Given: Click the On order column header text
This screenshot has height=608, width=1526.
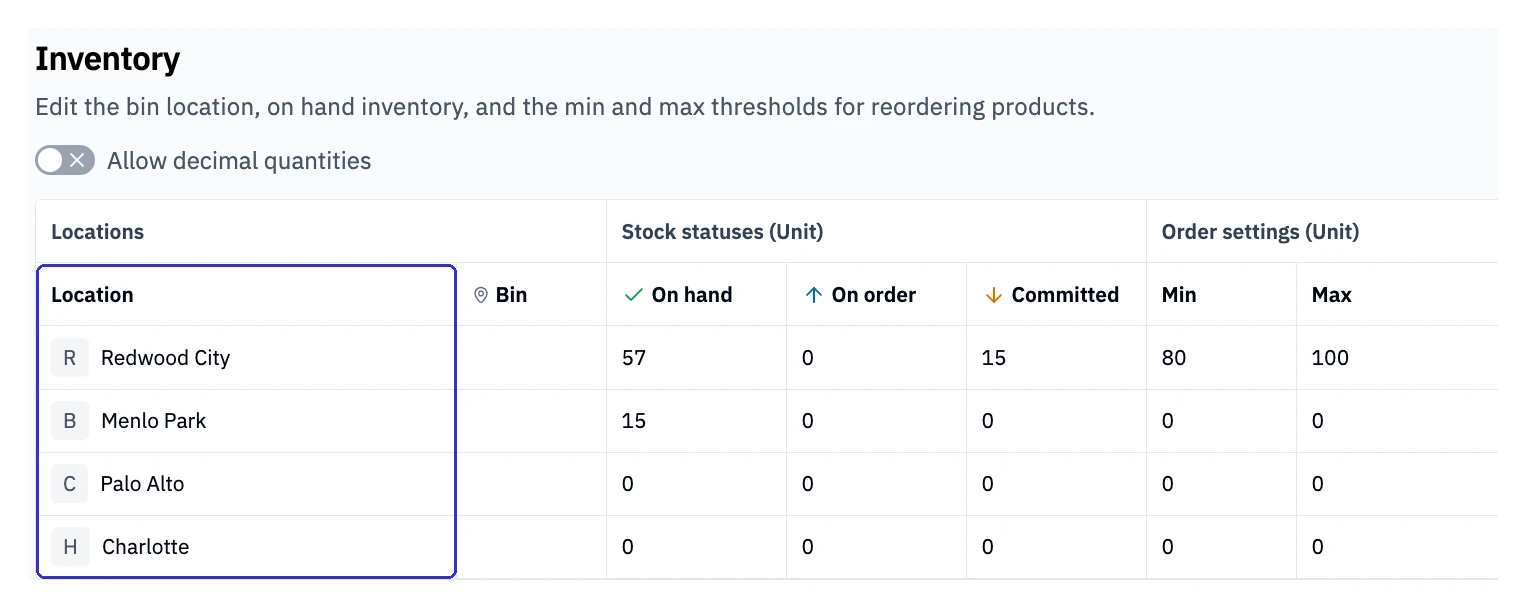Looking at the screenshot, I should [x=874, y=295].
